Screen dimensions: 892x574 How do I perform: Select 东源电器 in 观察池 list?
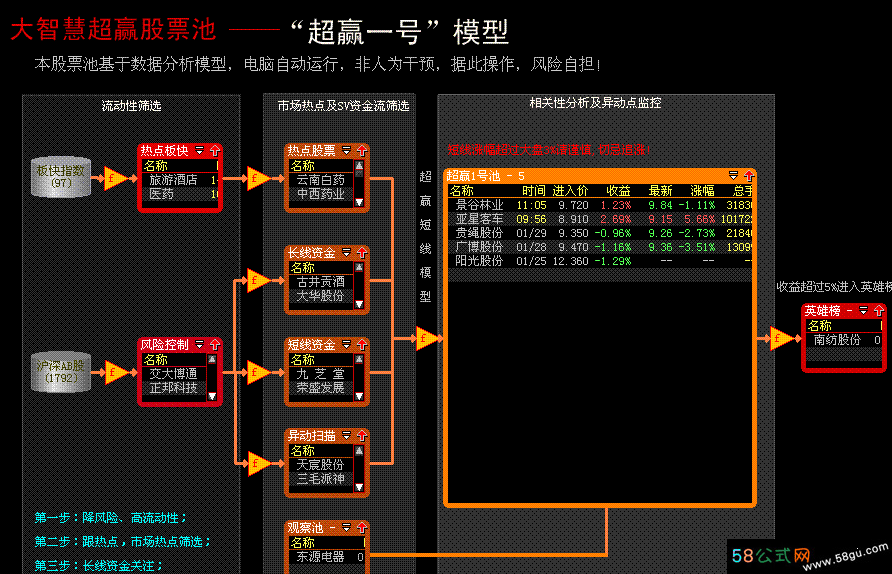click(320, 557)
